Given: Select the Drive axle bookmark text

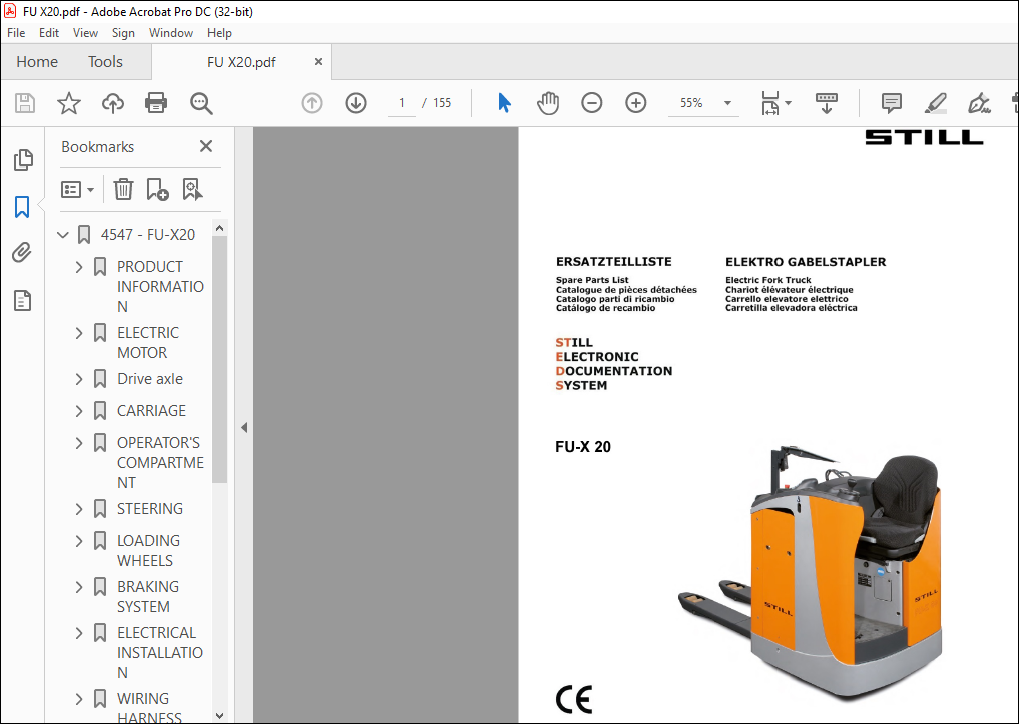Looking at the screenshot, I should point(149,379).
